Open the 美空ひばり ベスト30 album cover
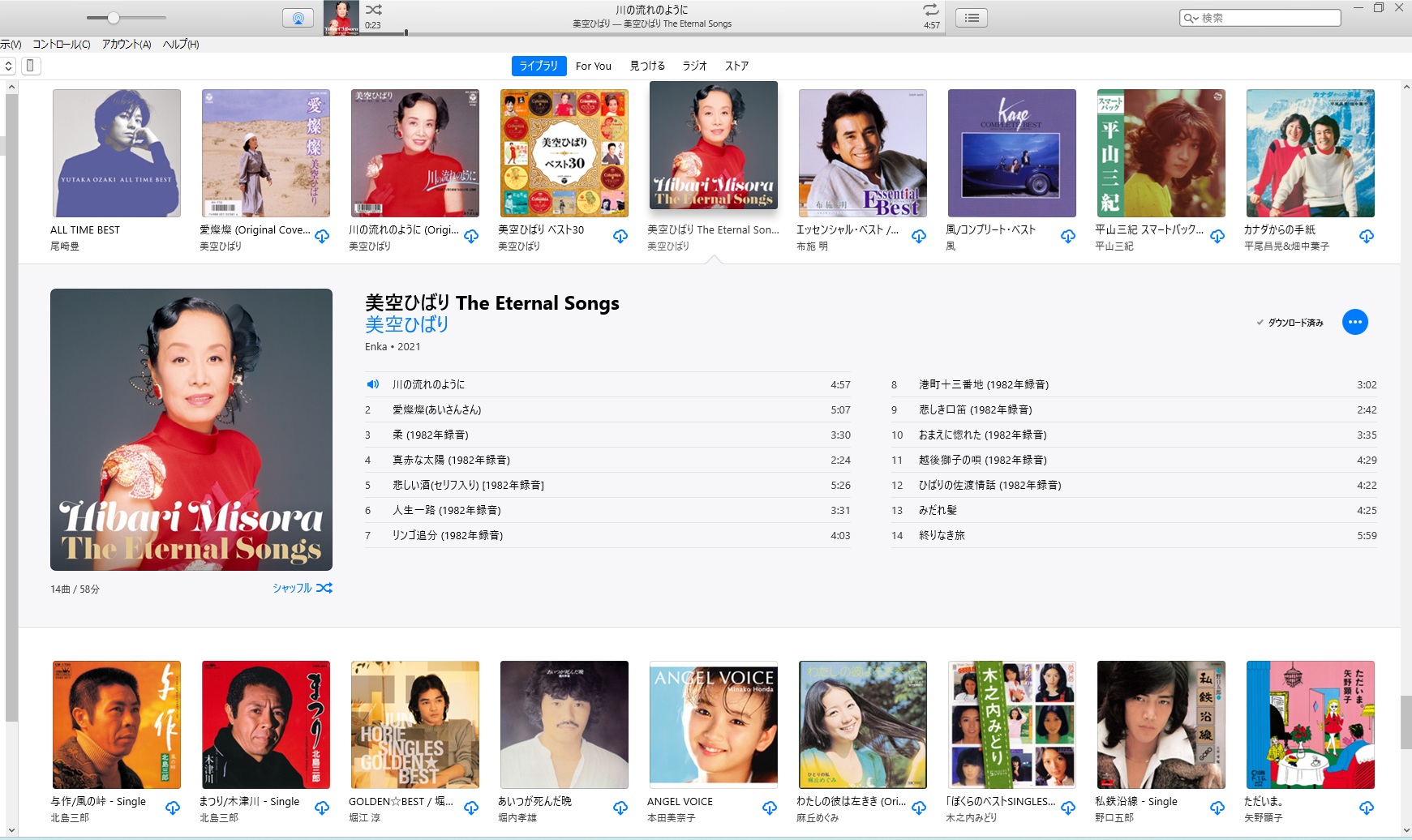Screen dimensions: 1412x840 point(564,153)
